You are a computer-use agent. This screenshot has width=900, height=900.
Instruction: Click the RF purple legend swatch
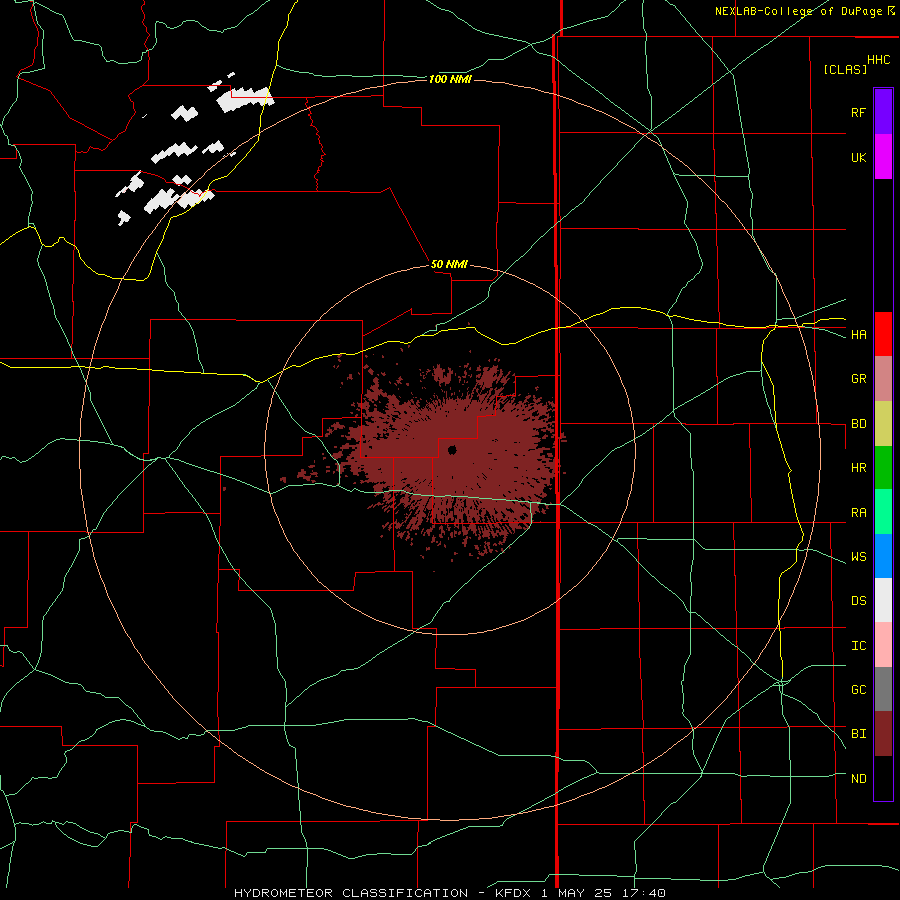(883, 112)
